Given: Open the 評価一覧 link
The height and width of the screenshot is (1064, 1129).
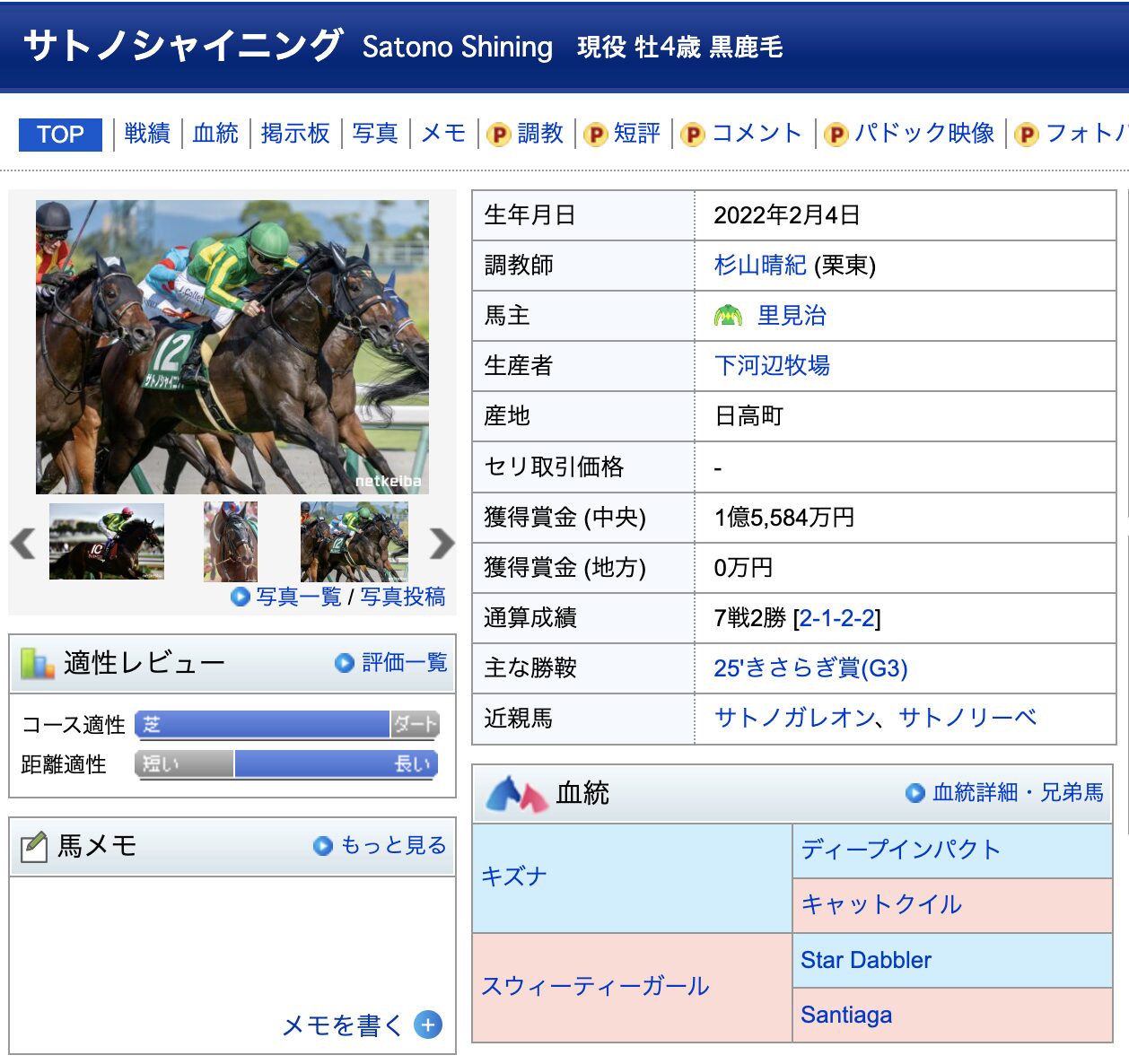Looking at the screenshot, I should point(405,663).
